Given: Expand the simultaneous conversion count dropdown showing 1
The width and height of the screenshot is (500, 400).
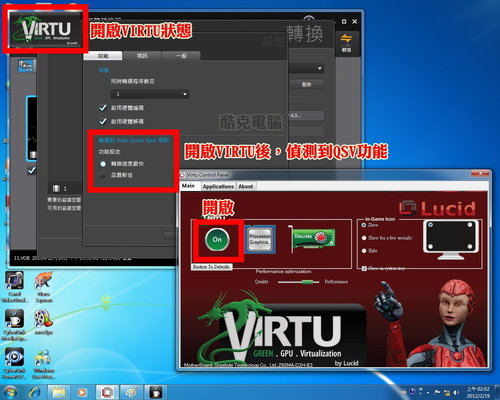Looking at the screenshot, I should pos(150,94).
